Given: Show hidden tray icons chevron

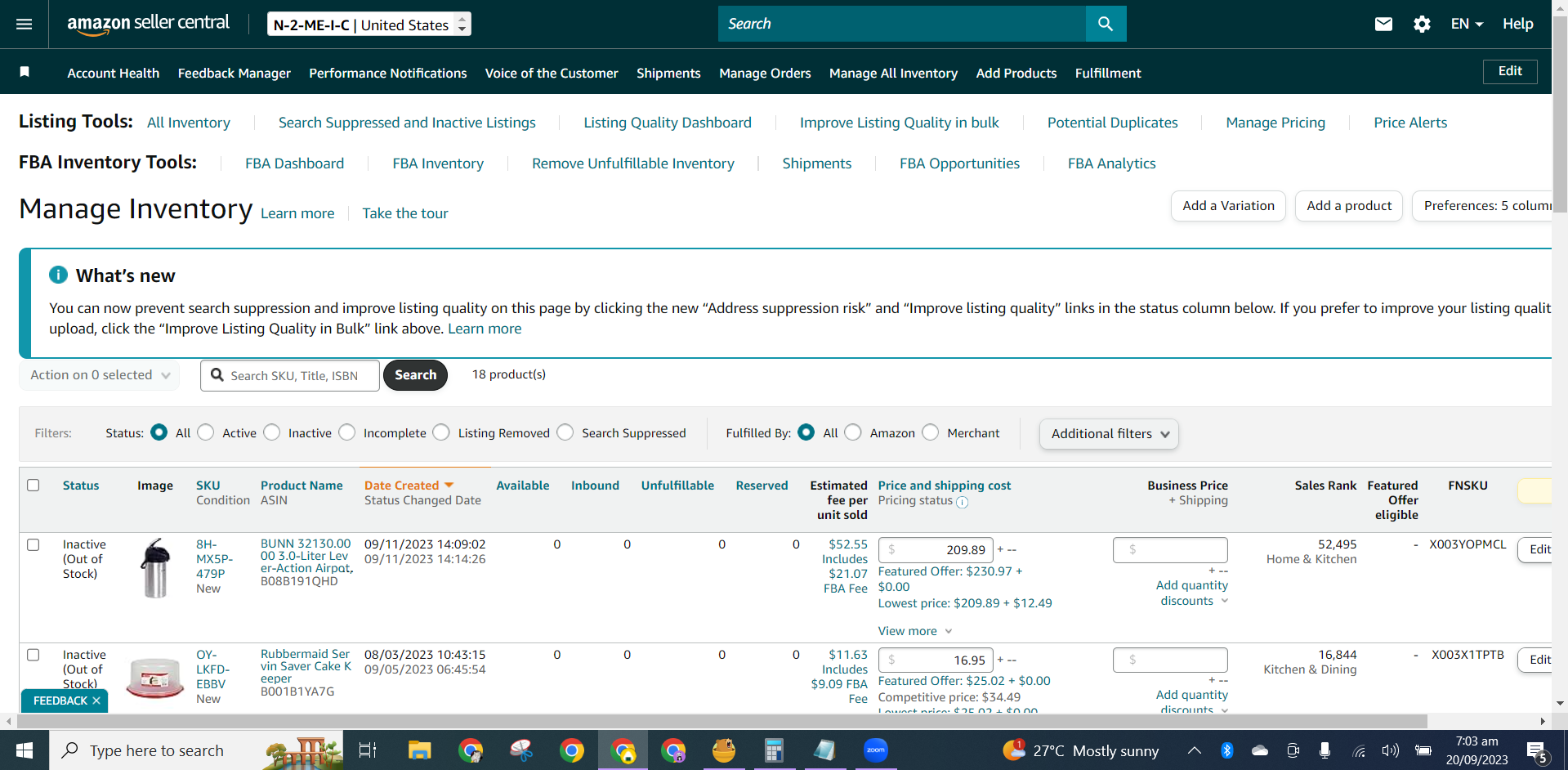Looking at the screenshot, I should 1194,750.
